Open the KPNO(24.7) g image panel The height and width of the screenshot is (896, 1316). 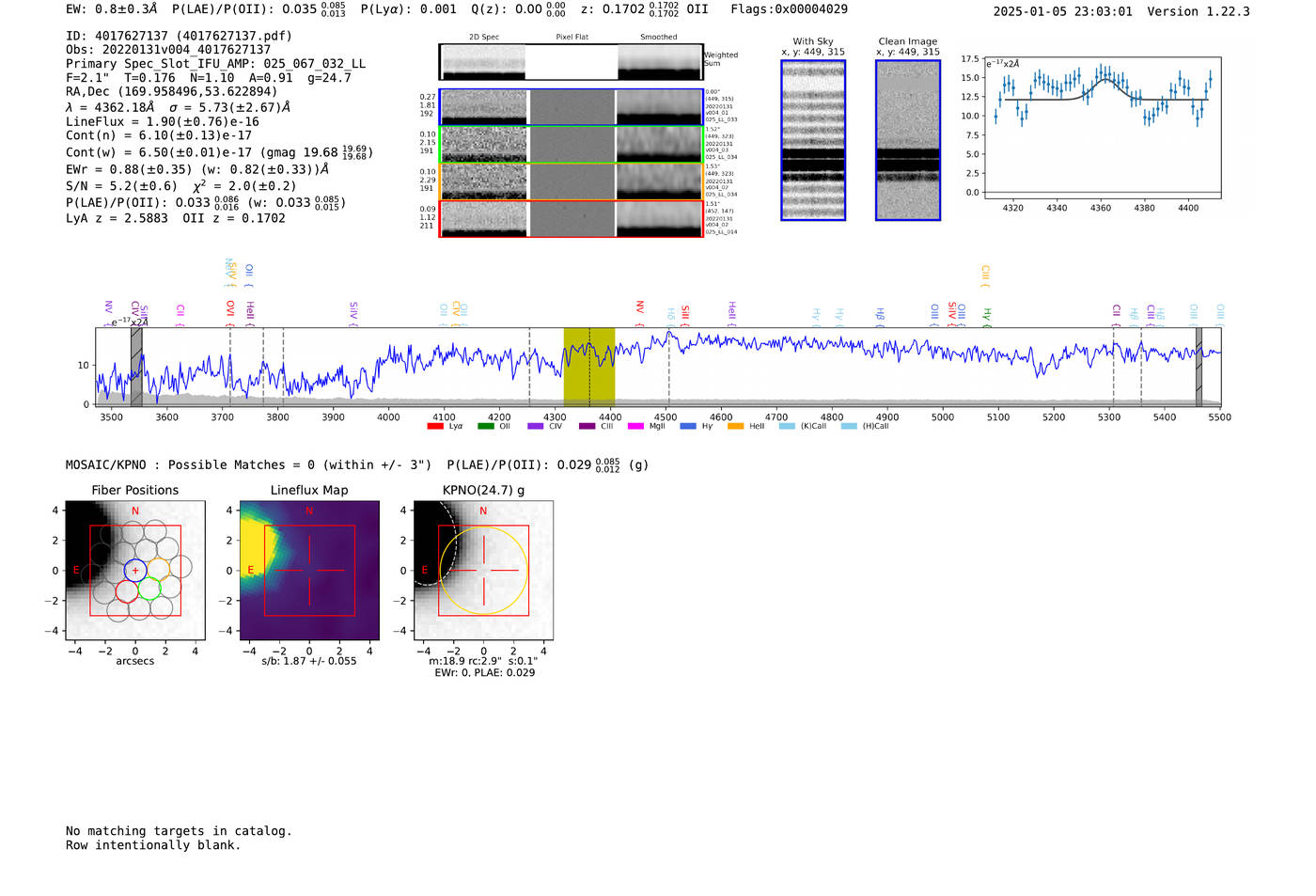(x=483, y=571)
